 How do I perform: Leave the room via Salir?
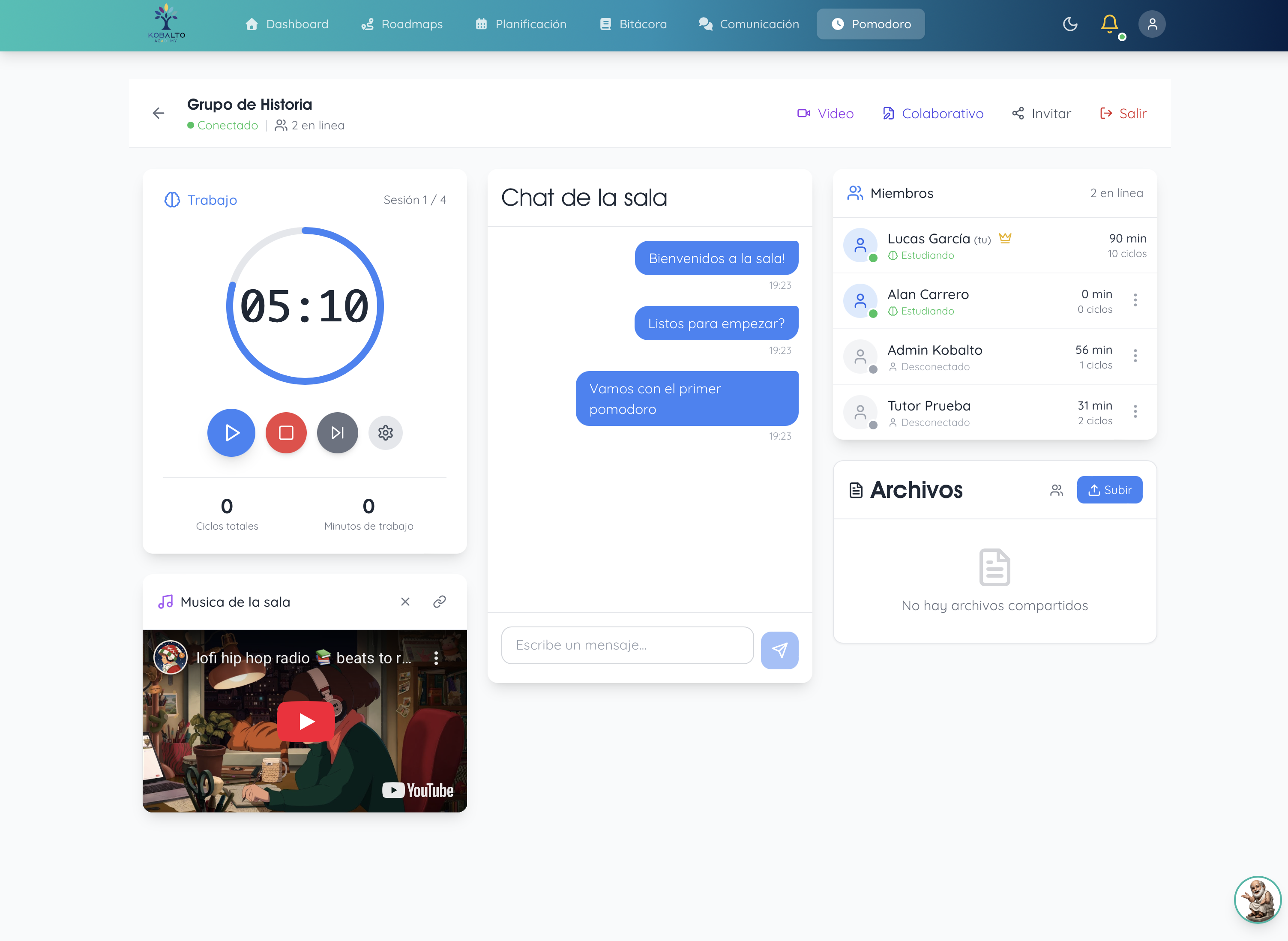pos(1123,114)
